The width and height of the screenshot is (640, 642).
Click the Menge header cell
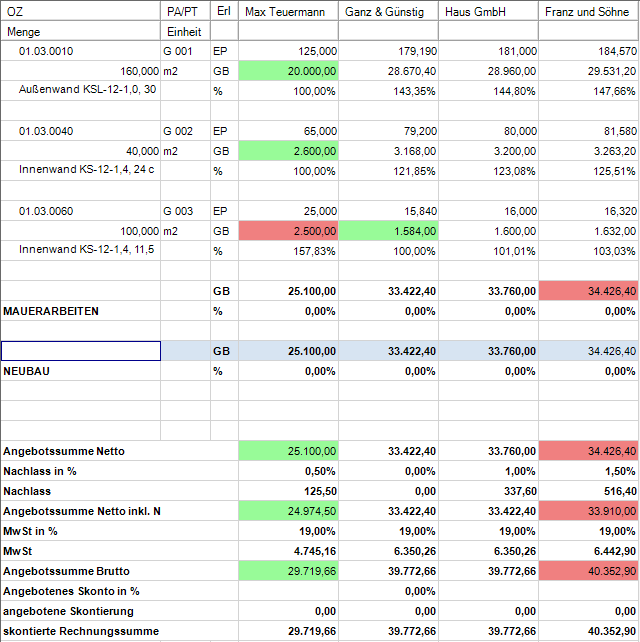tap(81, 31)
